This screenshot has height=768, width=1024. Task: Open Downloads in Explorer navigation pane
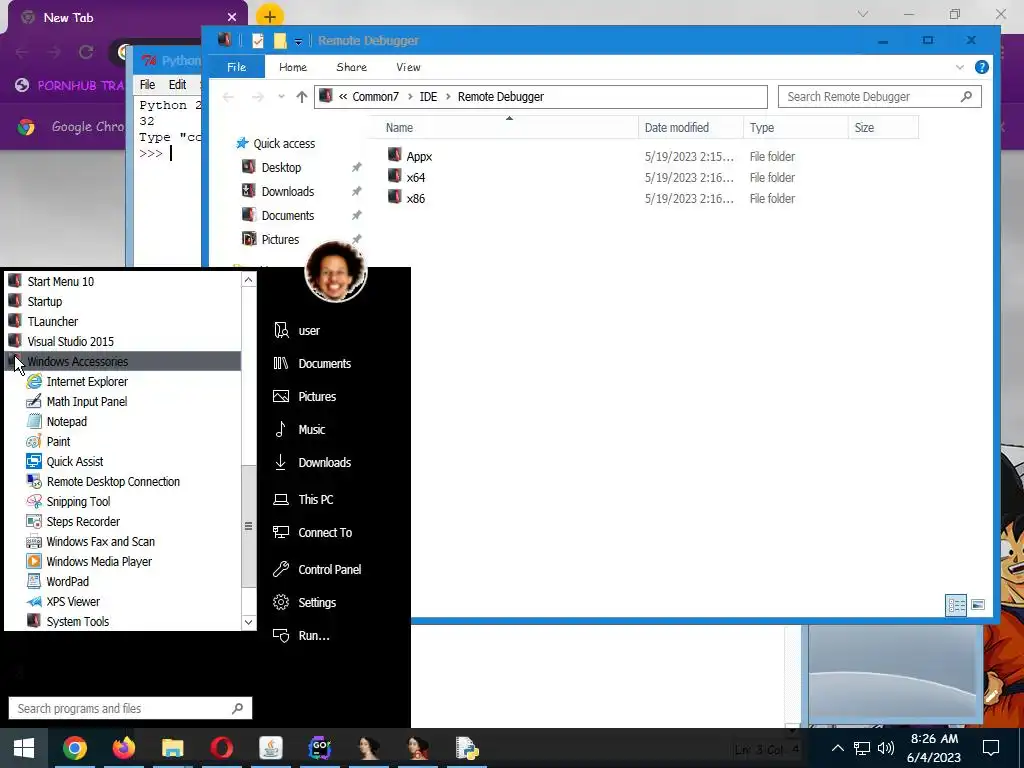(x=287, y=191)
